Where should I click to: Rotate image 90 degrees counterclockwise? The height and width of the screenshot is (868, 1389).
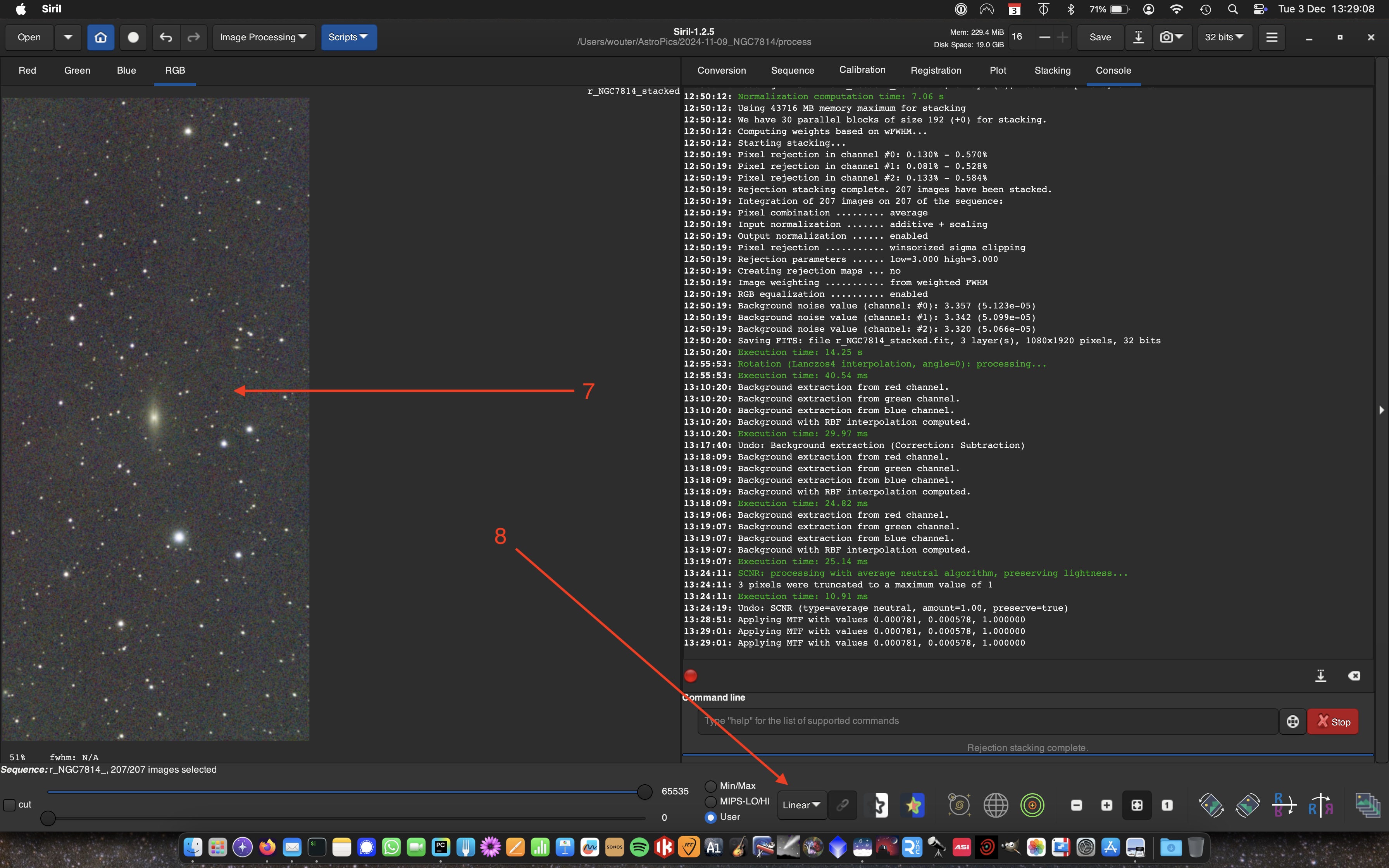click(x=1211, y=805)
